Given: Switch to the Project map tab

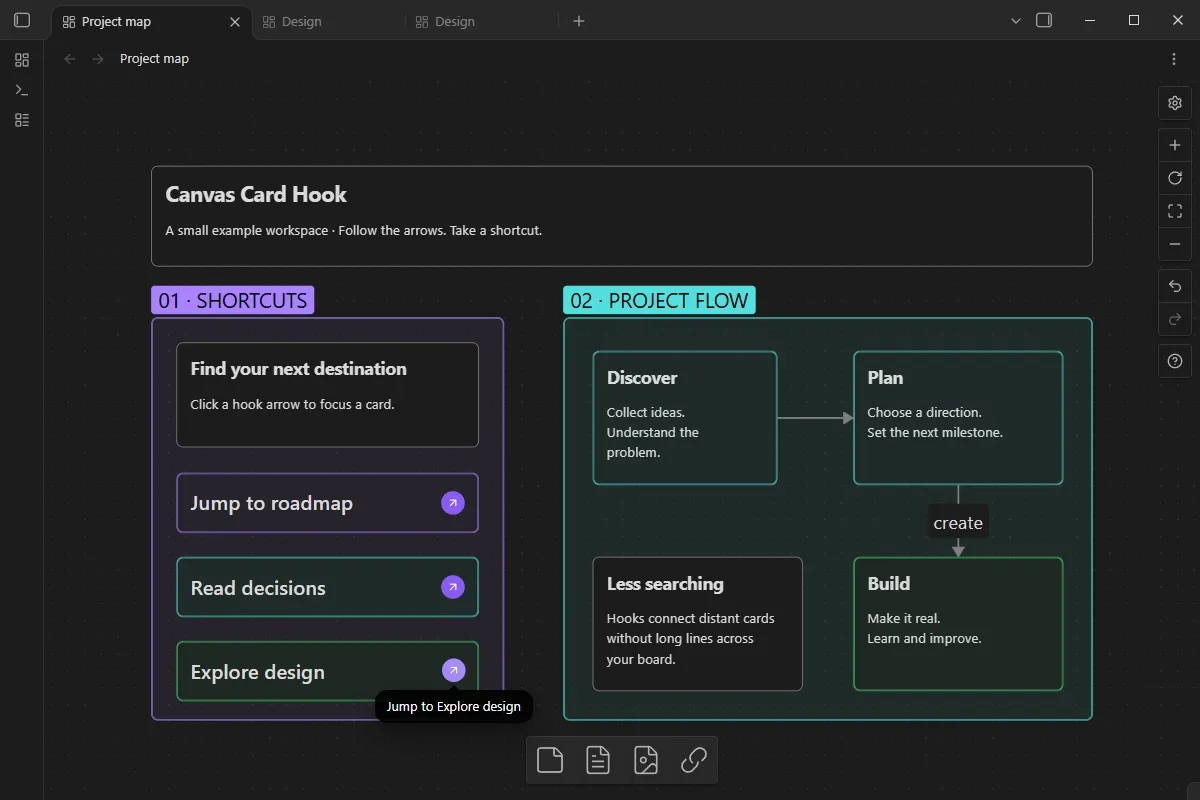Looking at the screenshot, I should (151, 21).
